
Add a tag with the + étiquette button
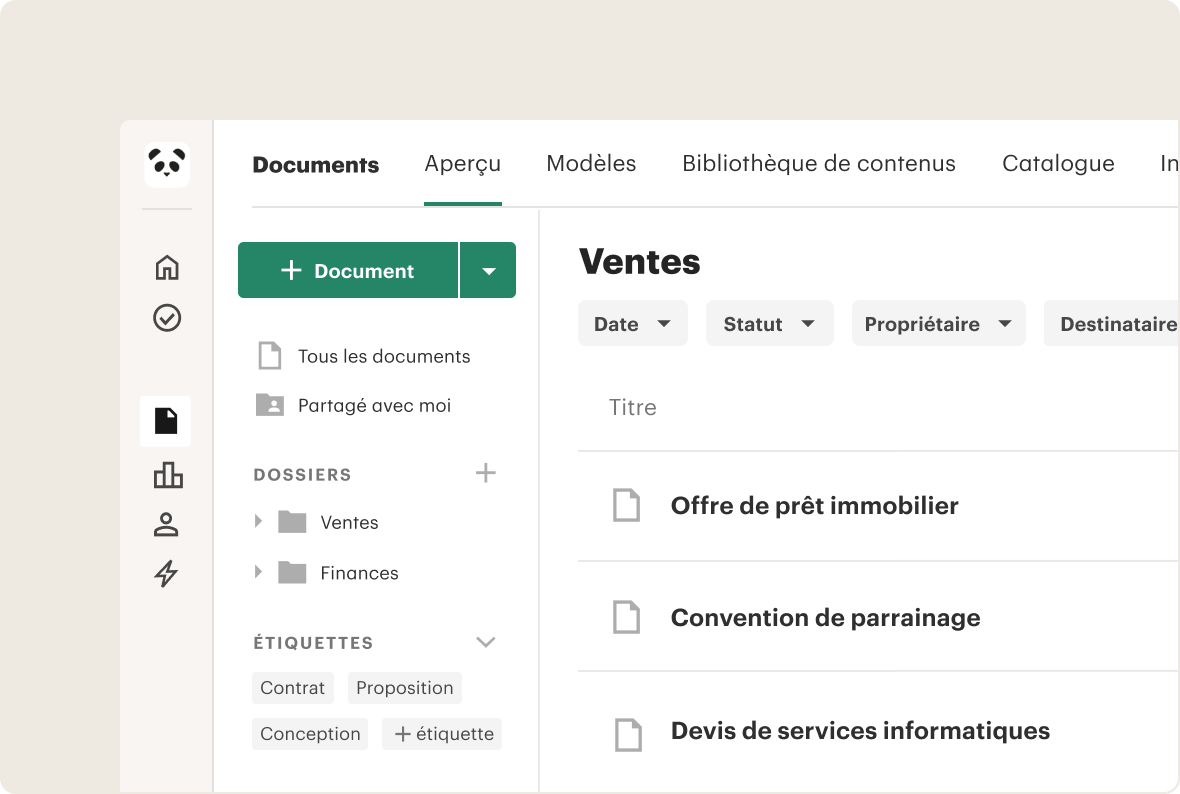coord(442,734)
